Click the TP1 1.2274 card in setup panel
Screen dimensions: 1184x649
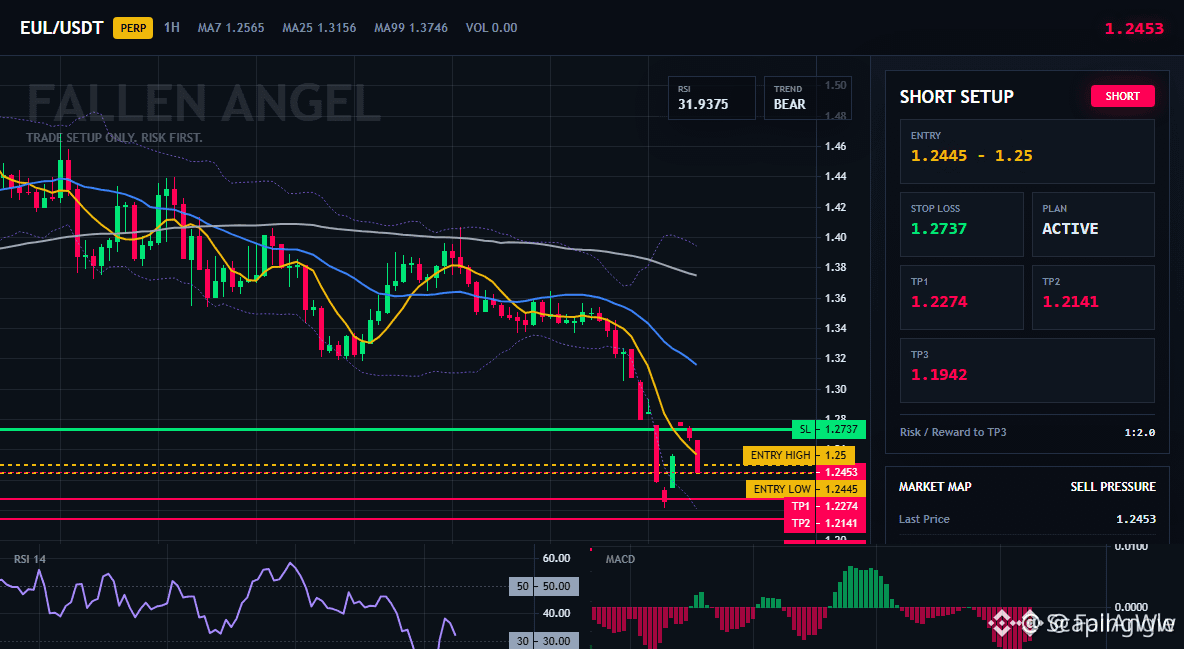(x=961, y=297)
